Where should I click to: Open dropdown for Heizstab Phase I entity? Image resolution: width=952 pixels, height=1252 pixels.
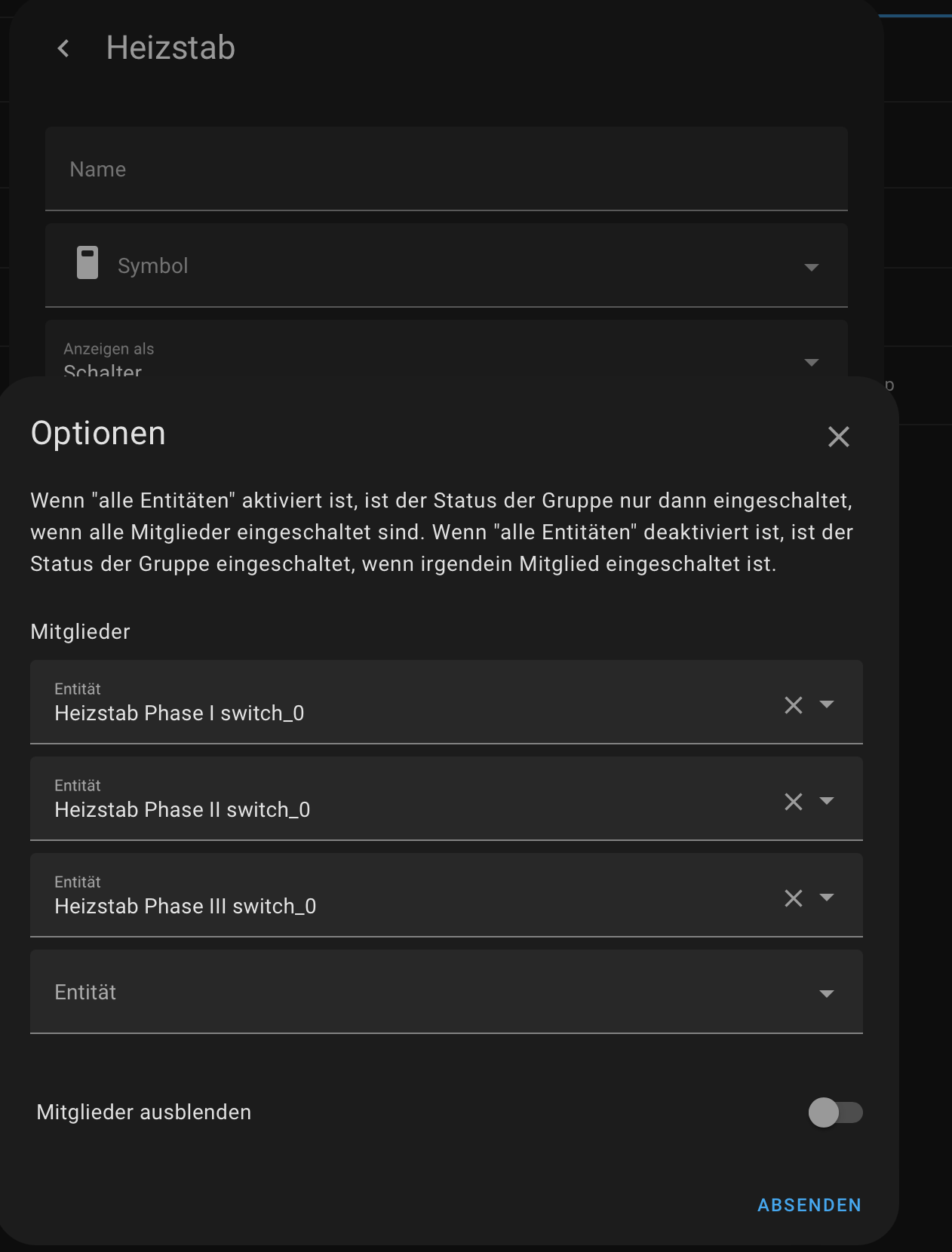click(x=827, y=704)
